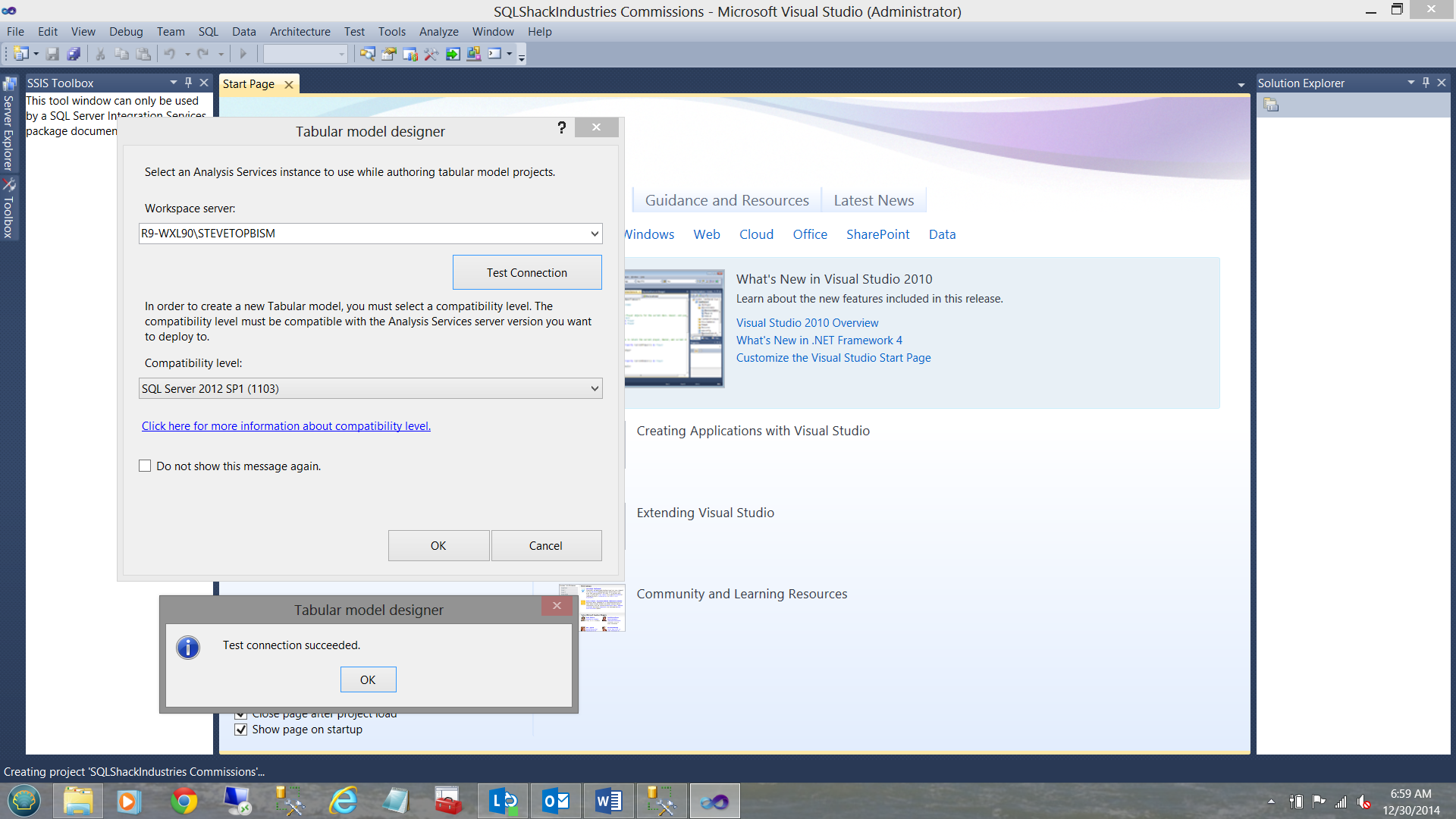Viewport: 1456px width, 819px height.
Task: Click the Visual Studio 2010 screenshot thumbnail
Action: pos(674,329)
